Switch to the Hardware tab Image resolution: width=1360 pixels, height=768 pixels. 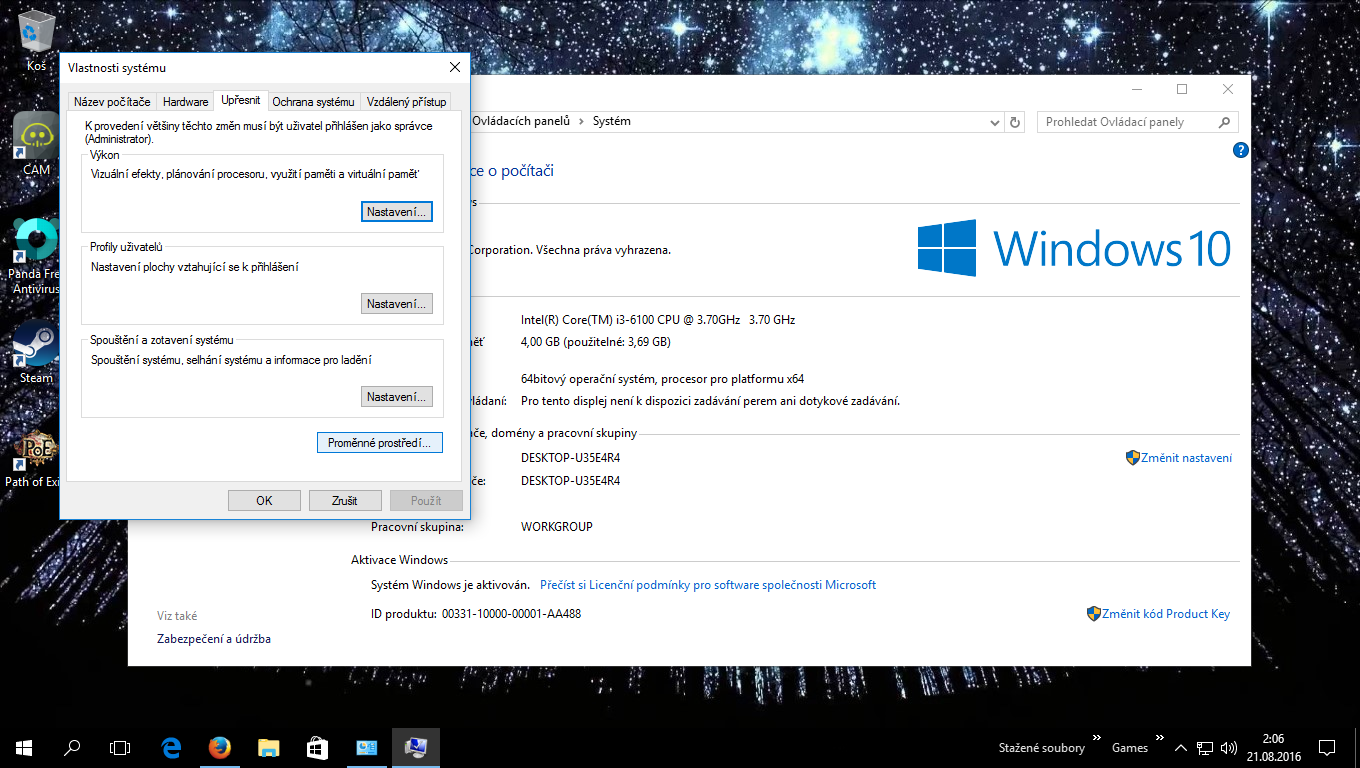tap(186, 102)
